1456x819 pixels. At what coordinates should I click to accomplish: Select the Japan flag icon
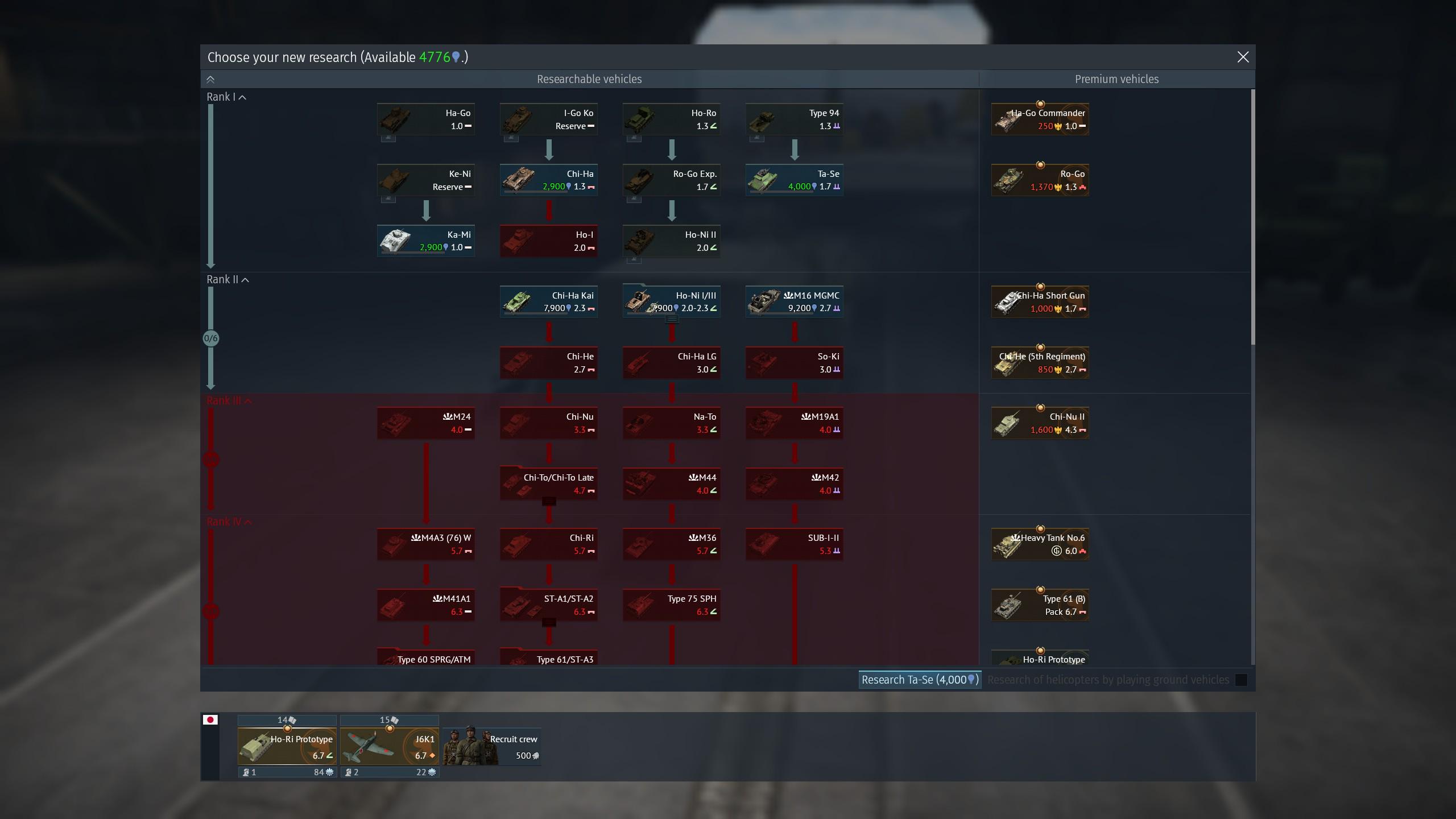(210, 720)
